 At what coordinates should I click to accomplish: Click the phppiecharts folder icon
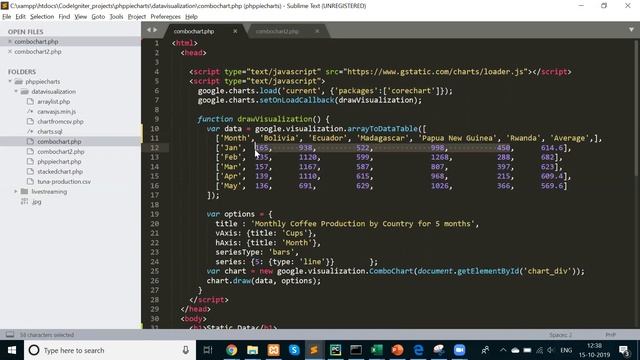pos(18,82)
